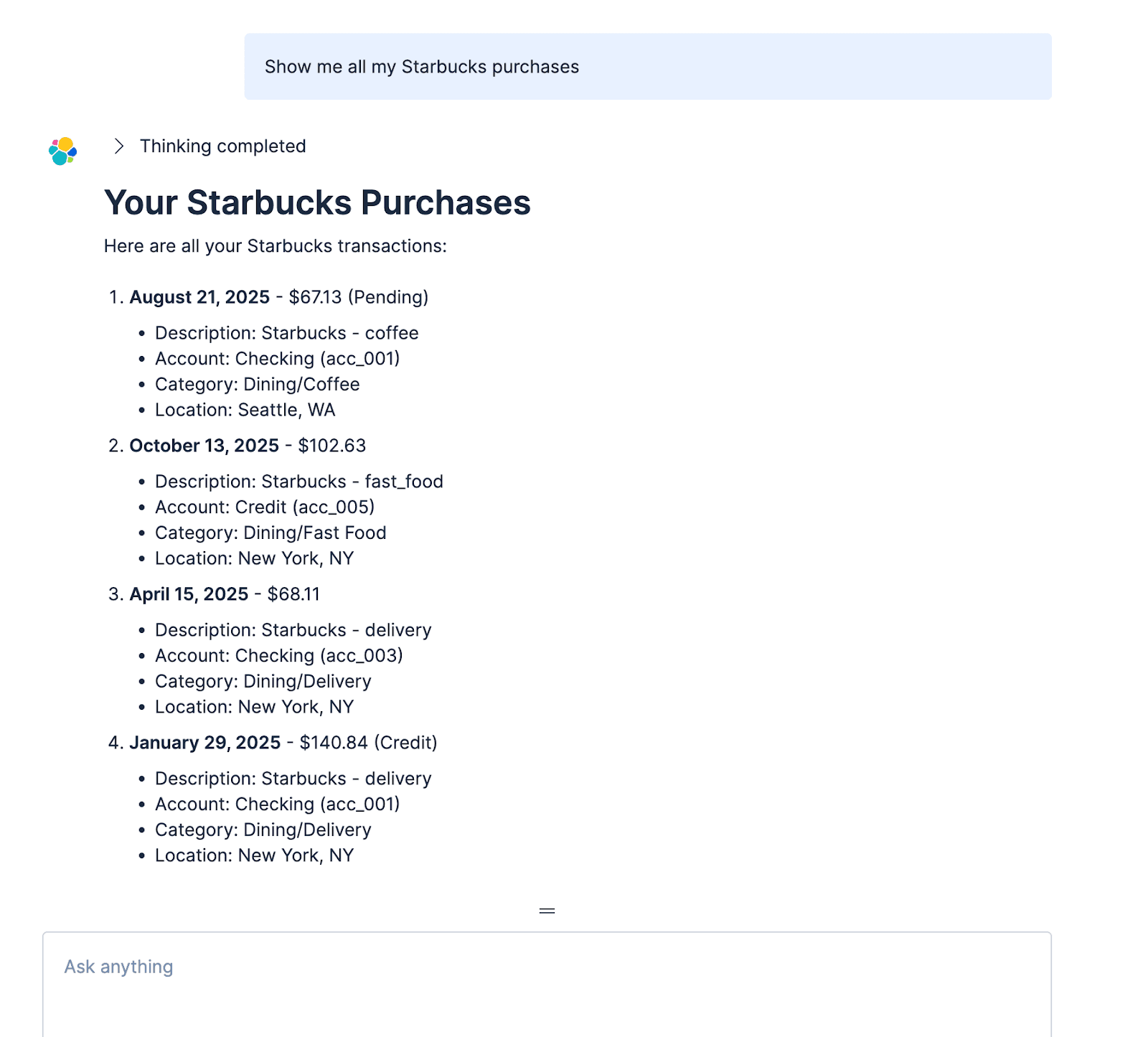
Task: Expand the Thinking completed chevron
Action: [x=119, y=146]
